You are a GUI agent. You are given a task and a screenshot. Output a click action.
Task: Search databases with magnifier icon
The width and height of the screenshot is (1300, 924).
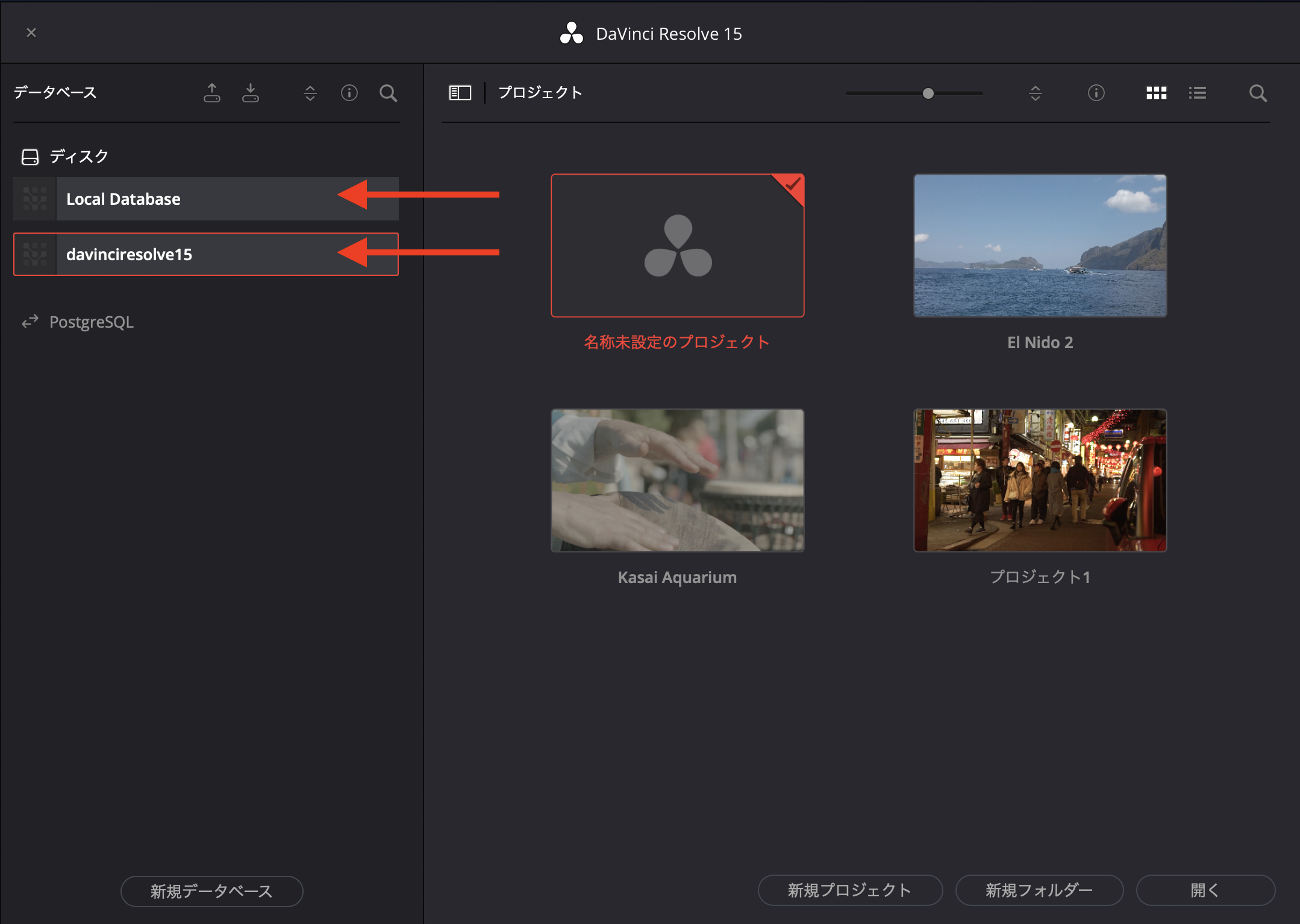point(389,93)
